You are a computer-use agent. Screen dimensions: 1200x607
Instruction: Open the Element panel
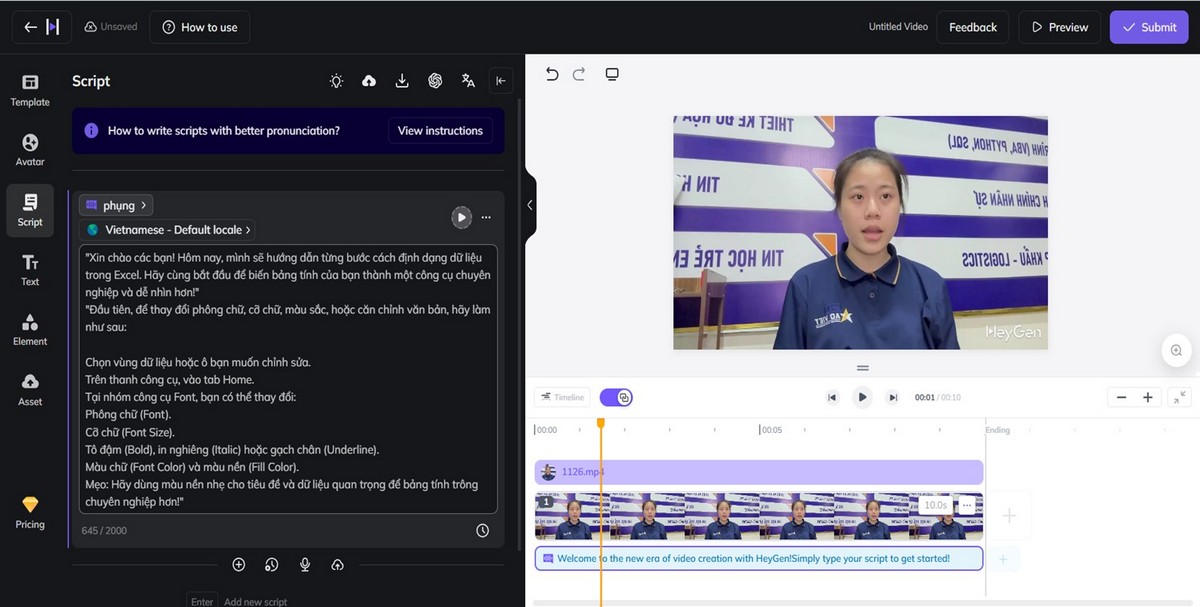(x=30, y=330)
